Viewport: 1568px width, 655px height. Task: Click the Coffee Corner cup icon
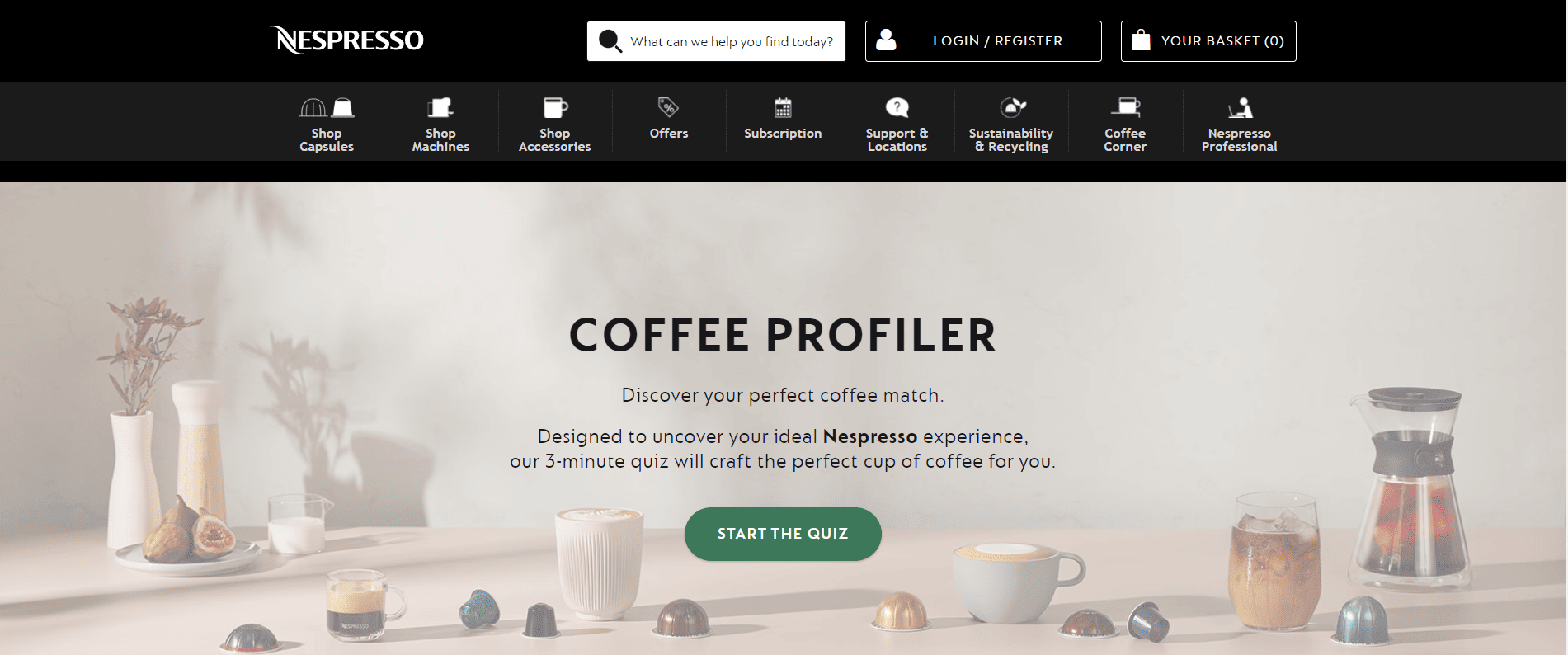(x=1126, y=106)
